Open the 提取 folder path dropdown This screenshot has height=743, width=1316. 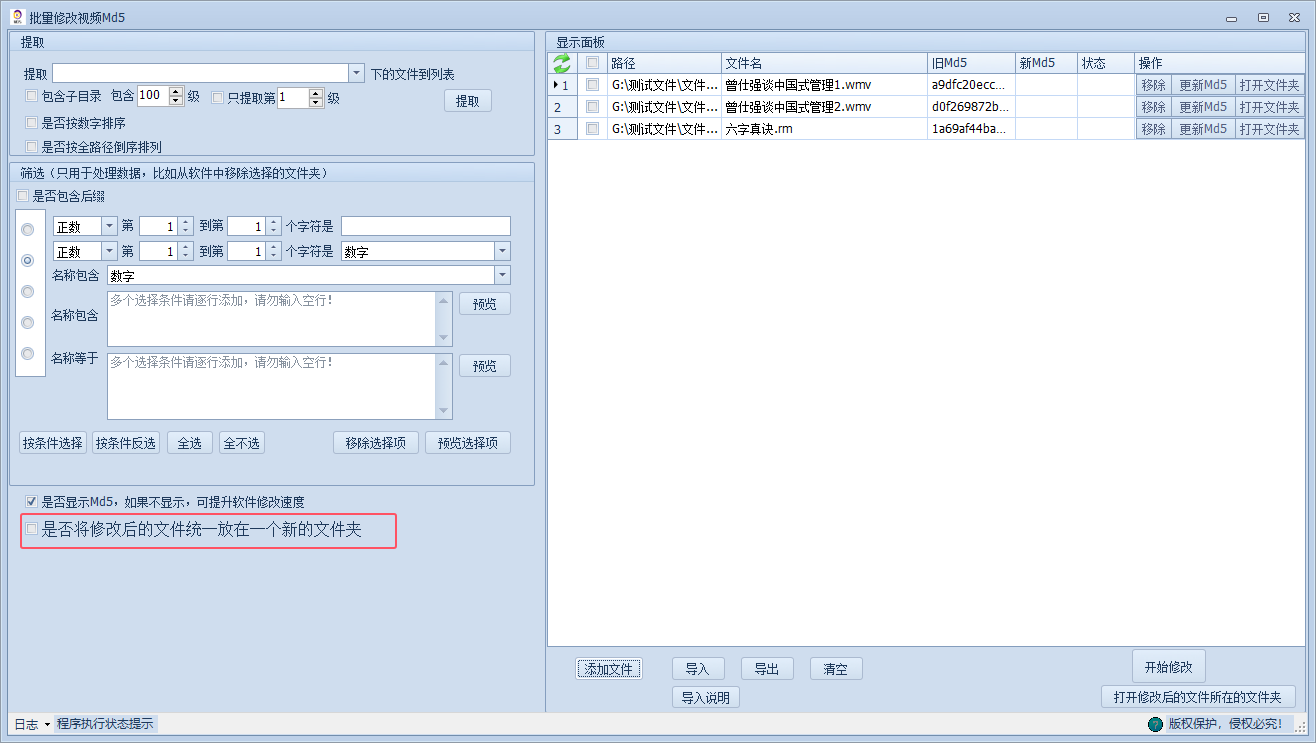coord(357,73)
